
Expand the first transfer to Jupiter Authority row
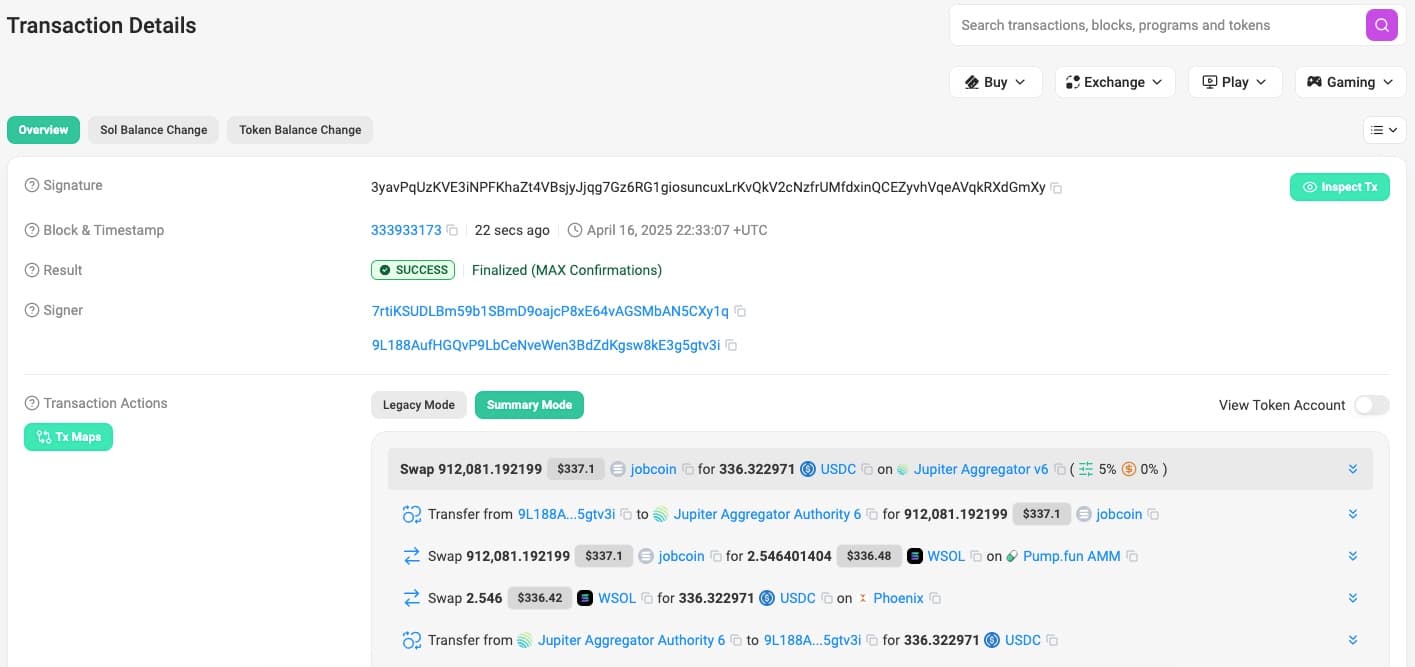1353,514
